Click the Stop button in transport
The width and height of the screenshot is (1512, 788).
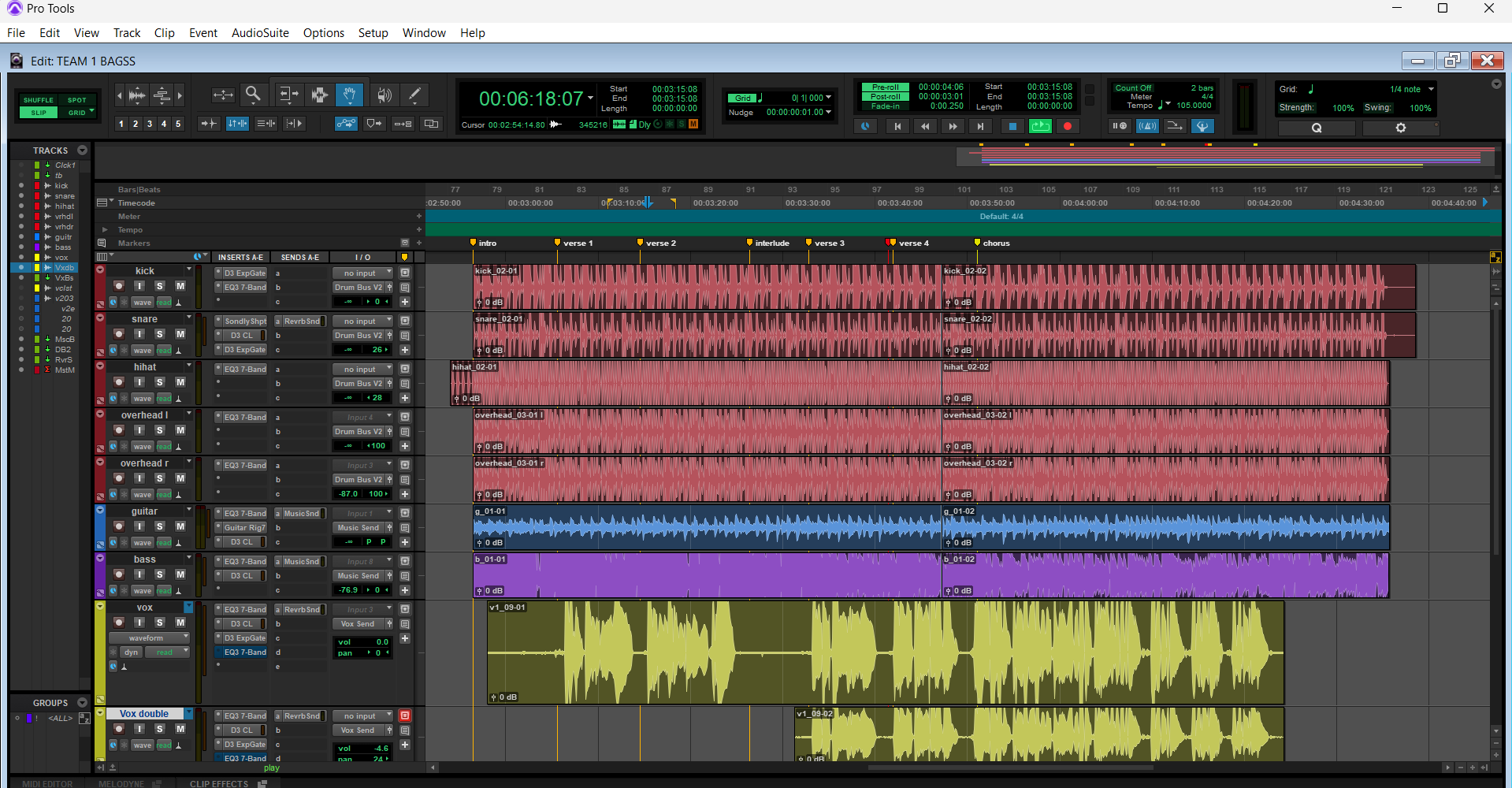click(x=1012, y=126)
